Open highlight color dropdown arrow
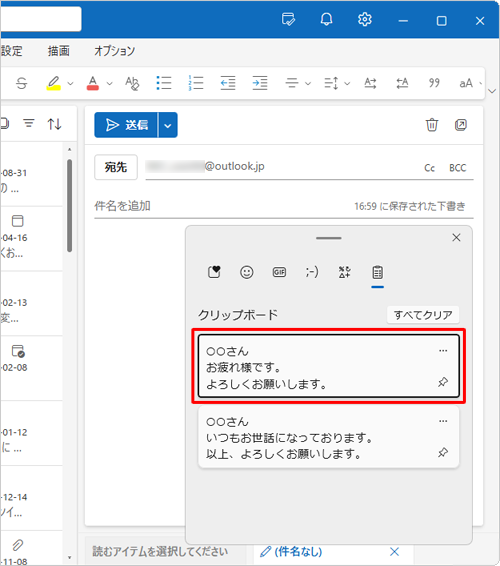Screen dimensions: 500x566 70,84
